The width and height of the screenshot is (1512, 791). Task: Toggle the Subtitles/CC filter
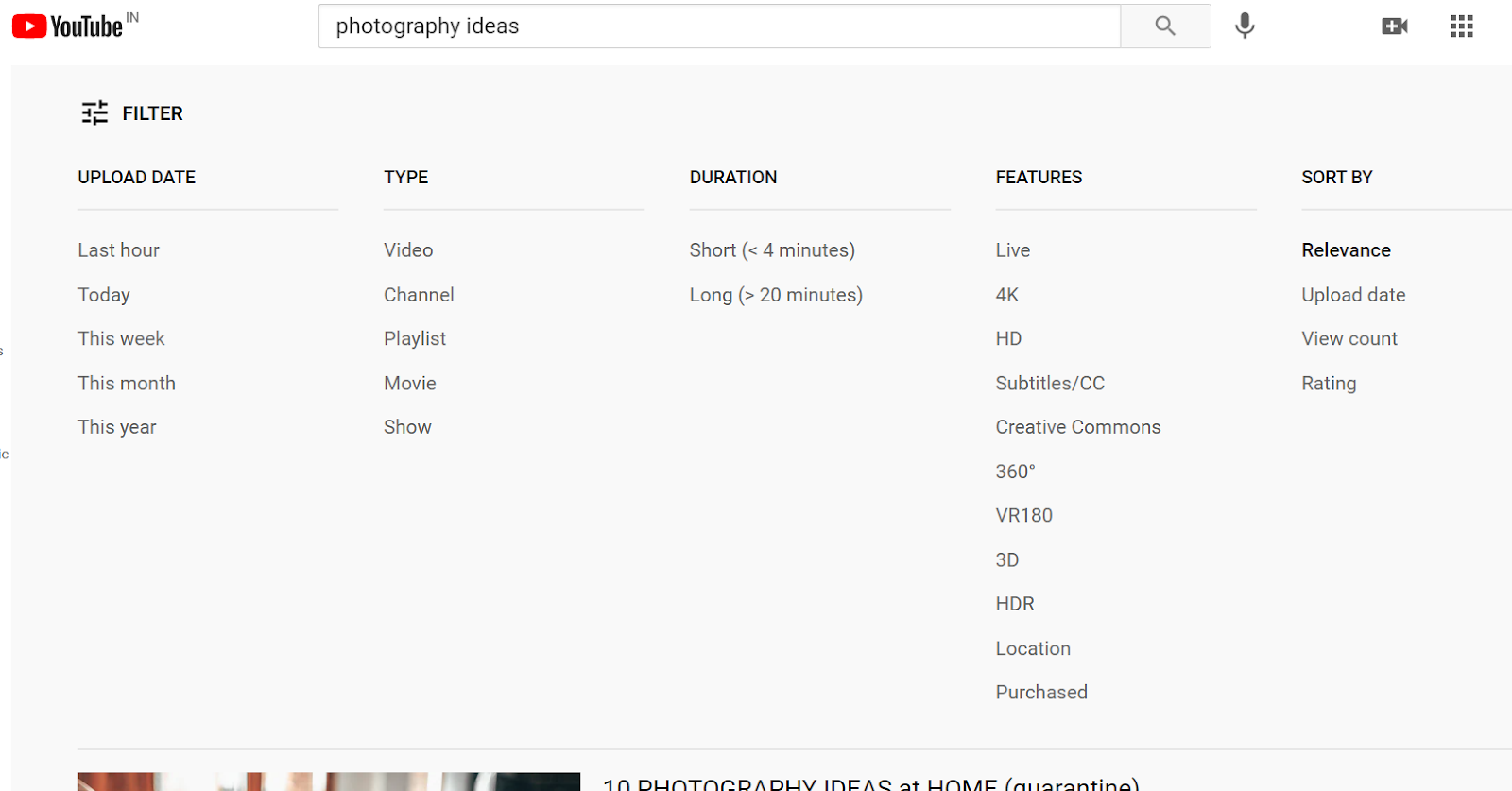tap(1049, 383)
